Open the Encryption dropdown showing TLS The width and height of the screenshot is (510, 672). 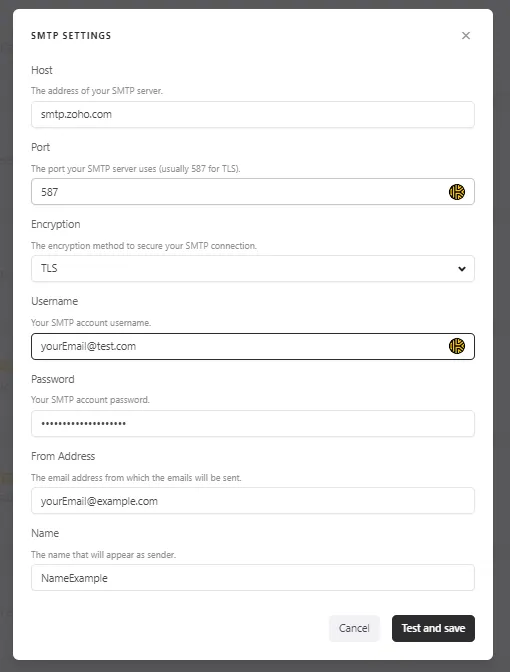(x=253, y=269)
